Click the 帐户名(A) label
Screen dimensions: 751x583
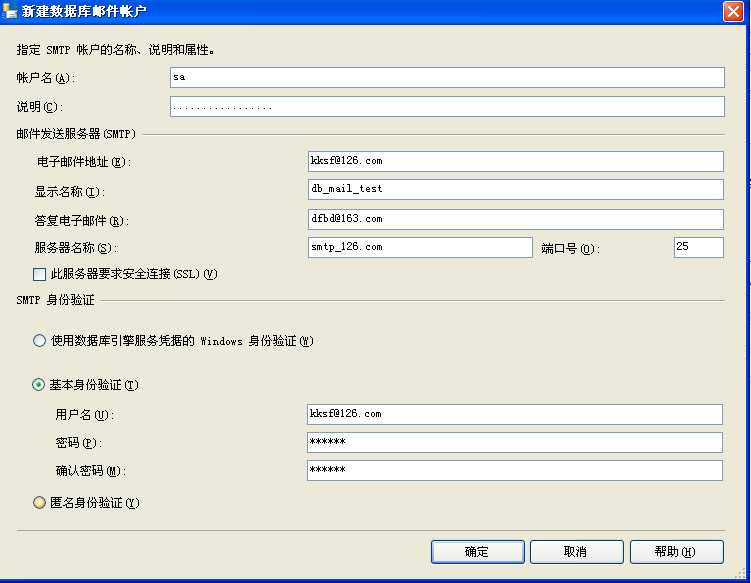coord(46,78)
